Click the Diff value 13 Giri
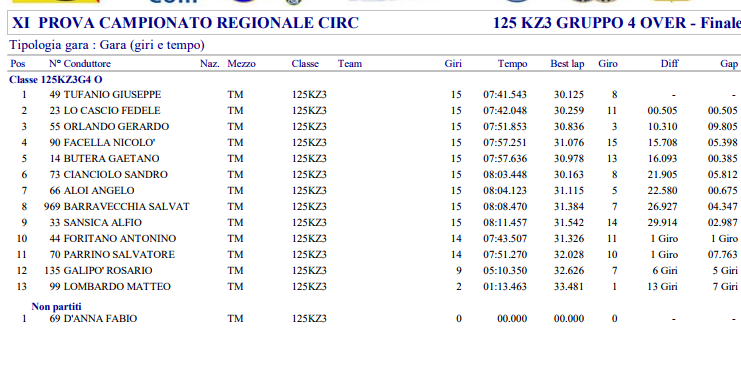Screen dimensions: 741x370 (662, 287)
